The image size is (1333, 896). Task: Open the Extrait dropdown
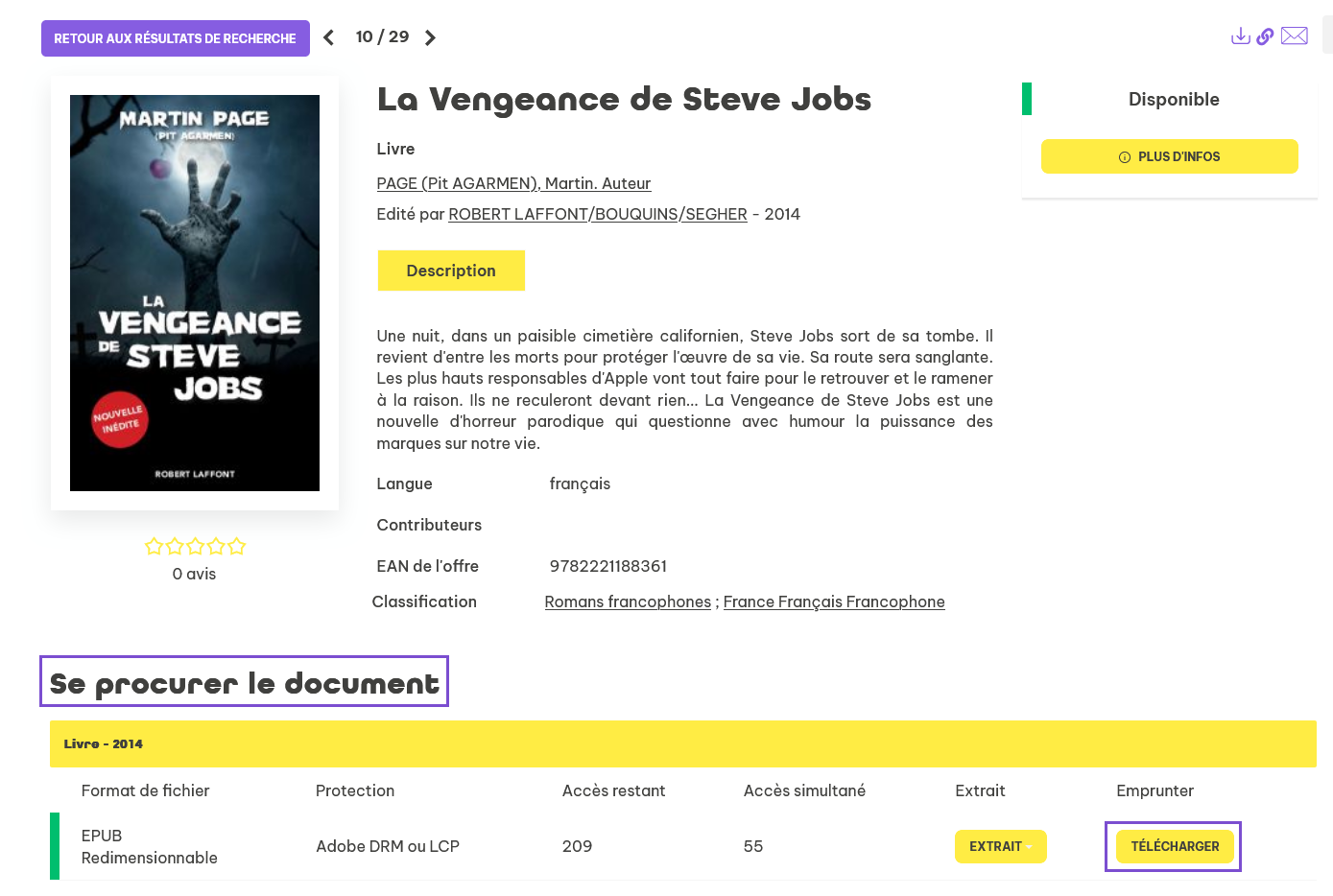pyautogui.click(x=1000, y=846)
